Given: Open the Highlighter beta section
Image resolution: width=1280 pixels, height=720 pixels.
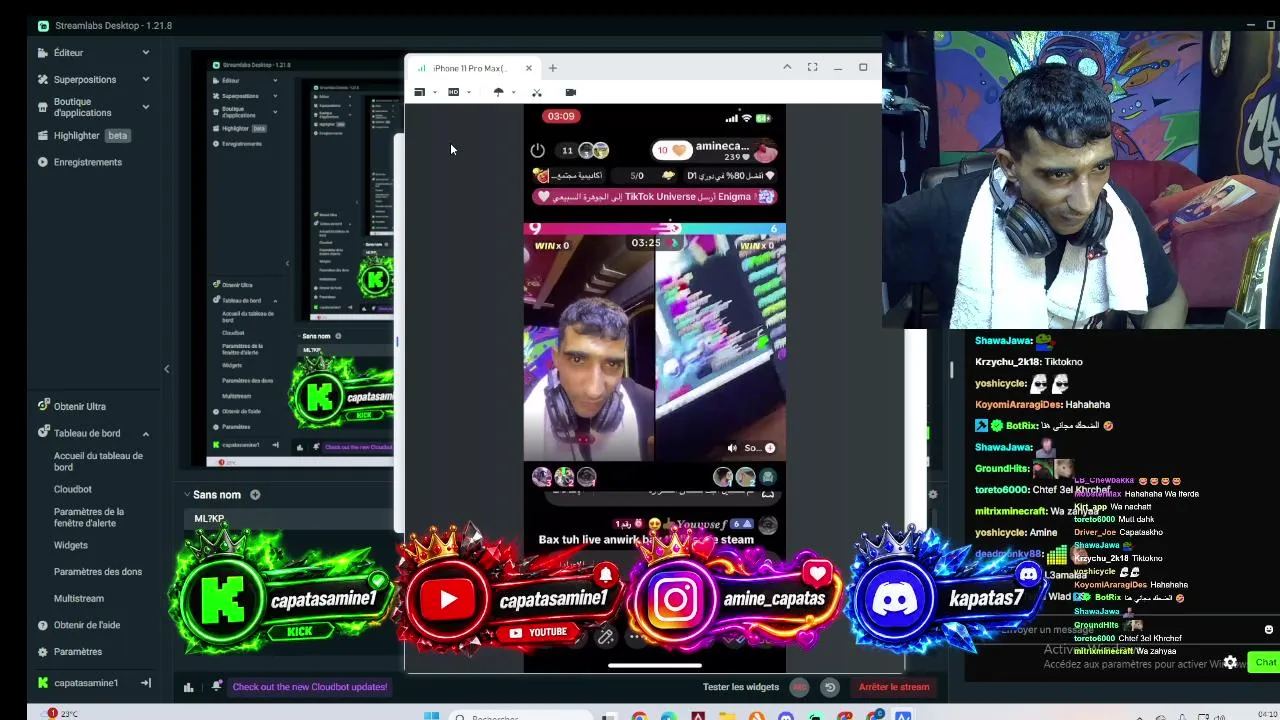Looking at the screenshot, I should coord(93,135).
